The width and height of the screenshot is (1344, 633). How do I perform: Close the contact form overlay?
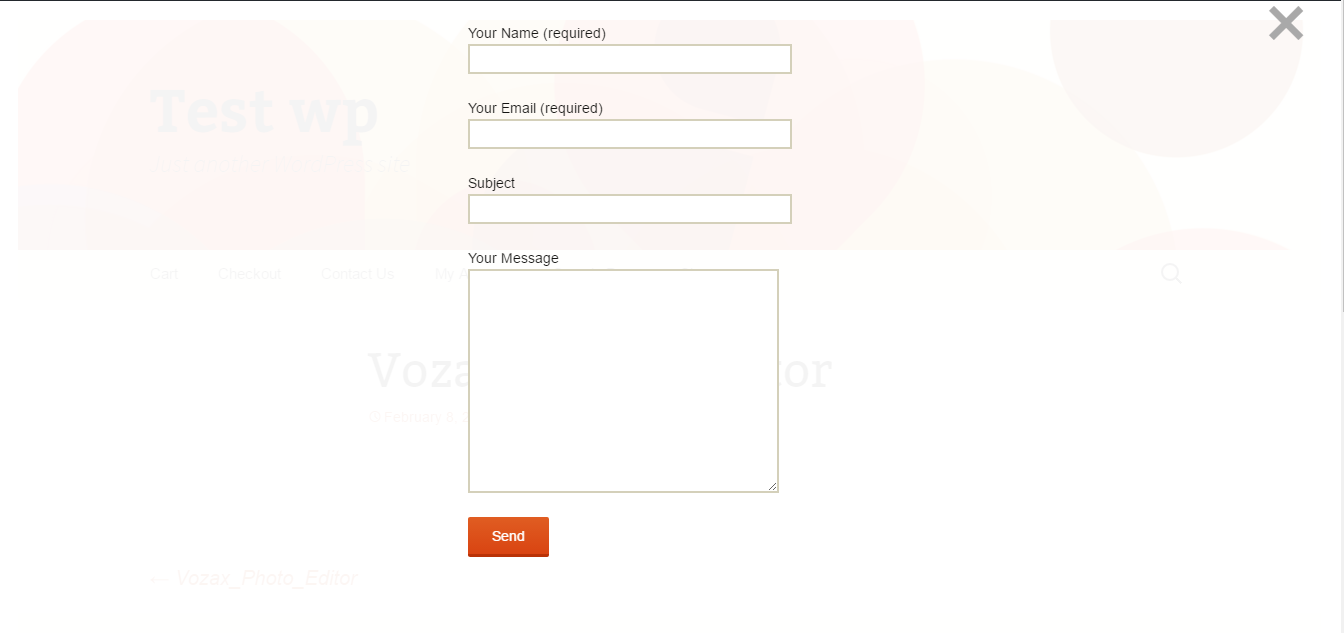point(1285,22)
